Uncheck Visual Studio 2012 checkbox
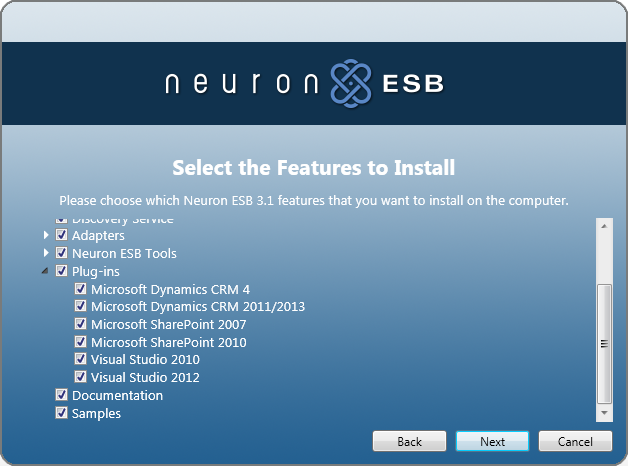Screen dimensions: 628x466 click(x=81, y=377)
